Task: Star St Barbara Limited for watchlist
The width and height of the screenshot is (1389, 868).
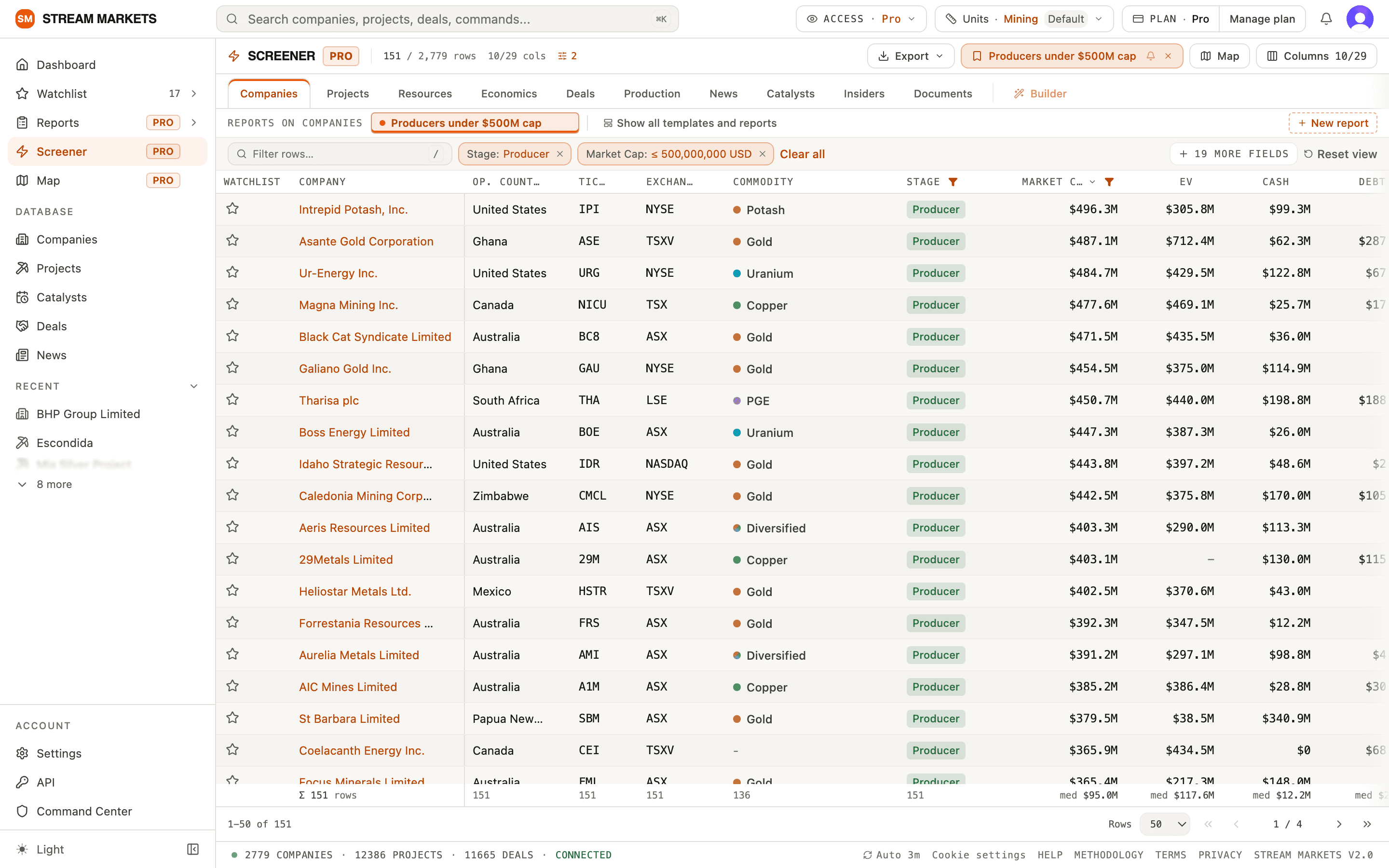Action: 232,718
